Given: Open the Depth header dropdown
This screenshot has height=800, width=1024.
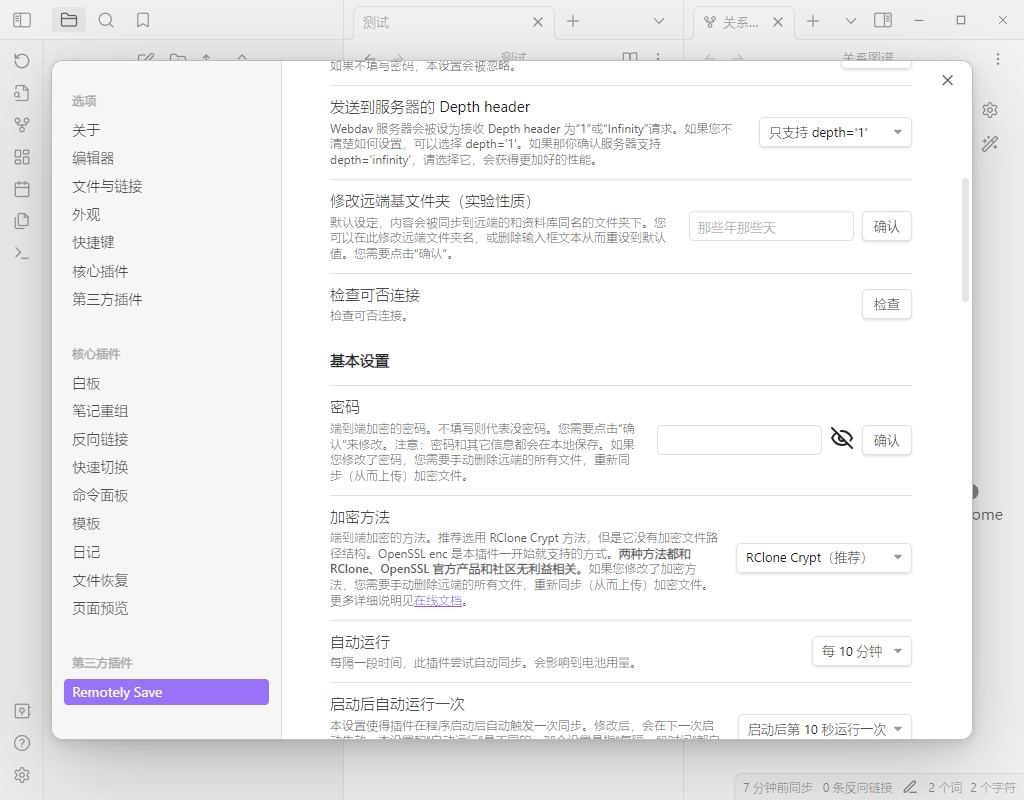Looking at the screenshot, I should (x=835, y=132).
